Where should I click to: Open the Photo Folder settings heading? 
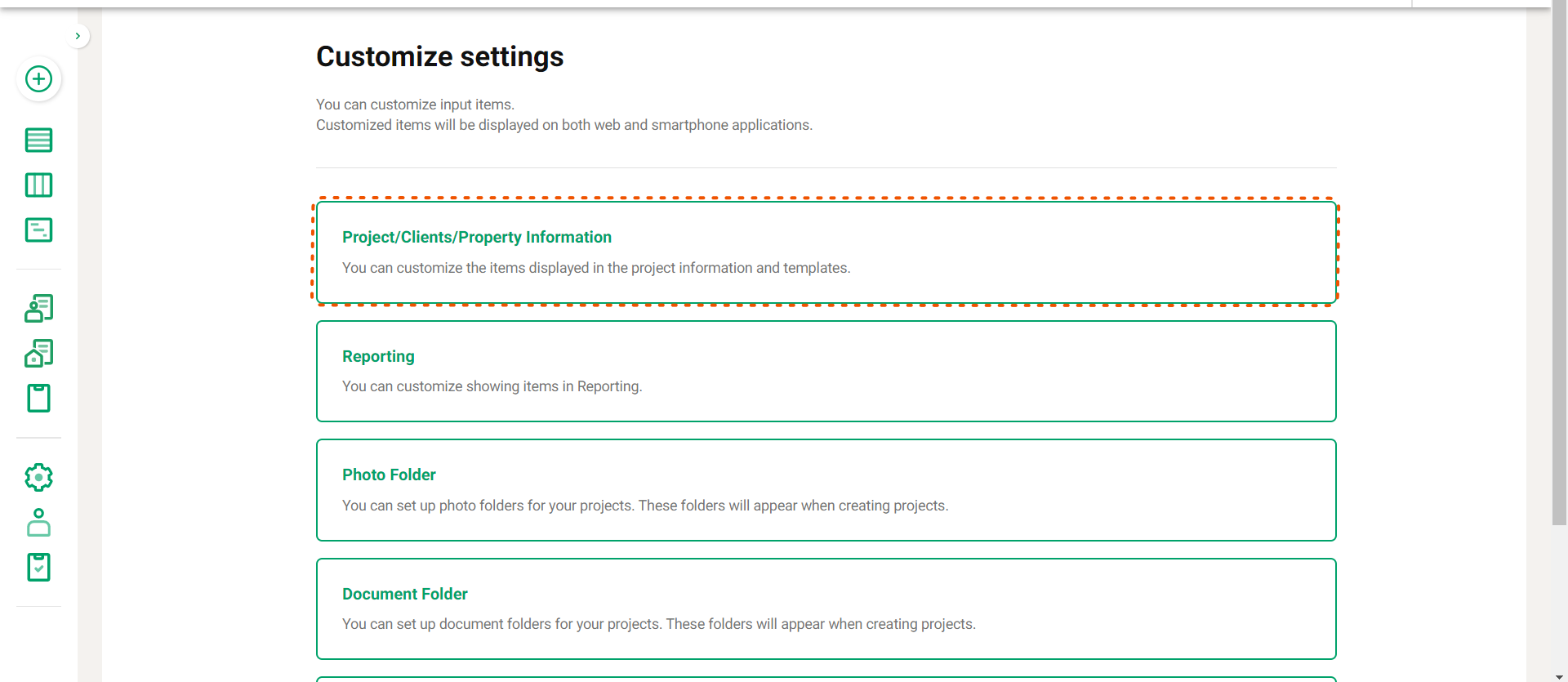tap(389, 475)
